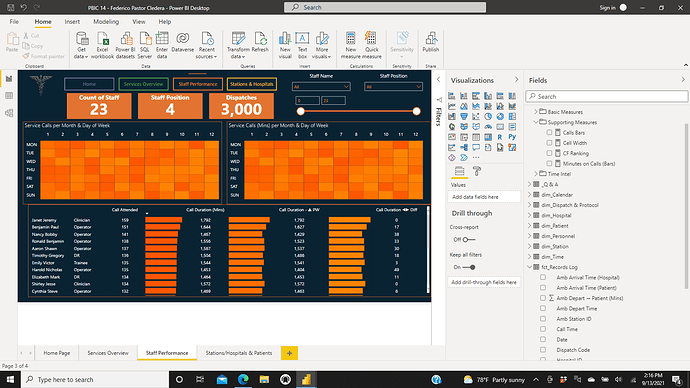This screenshot has height=388, width=690.
Task: Open the Insert ribbon tab
Action: click(72, 22)
